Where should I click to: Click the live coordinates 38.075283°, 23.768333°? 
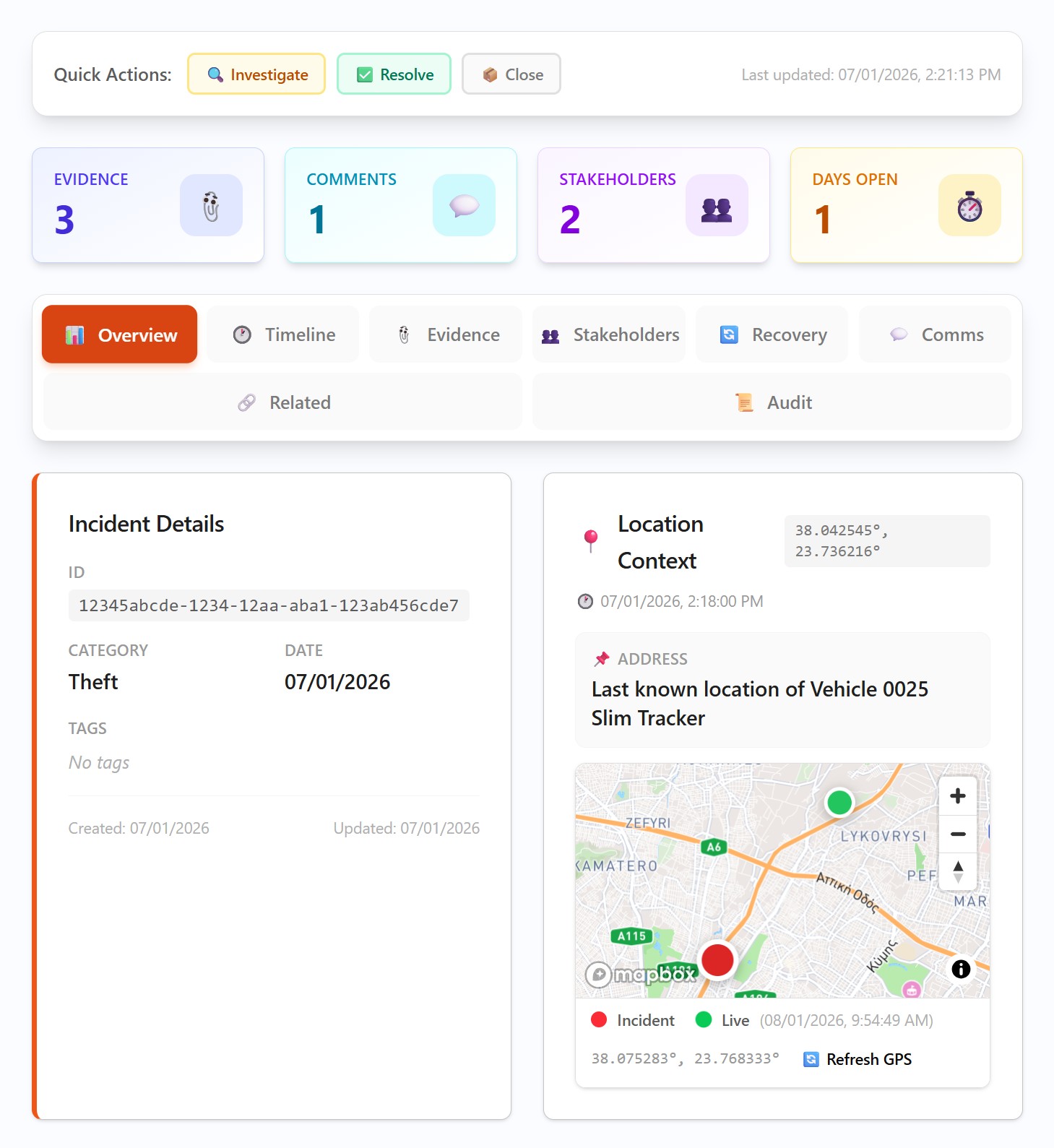686,1058
